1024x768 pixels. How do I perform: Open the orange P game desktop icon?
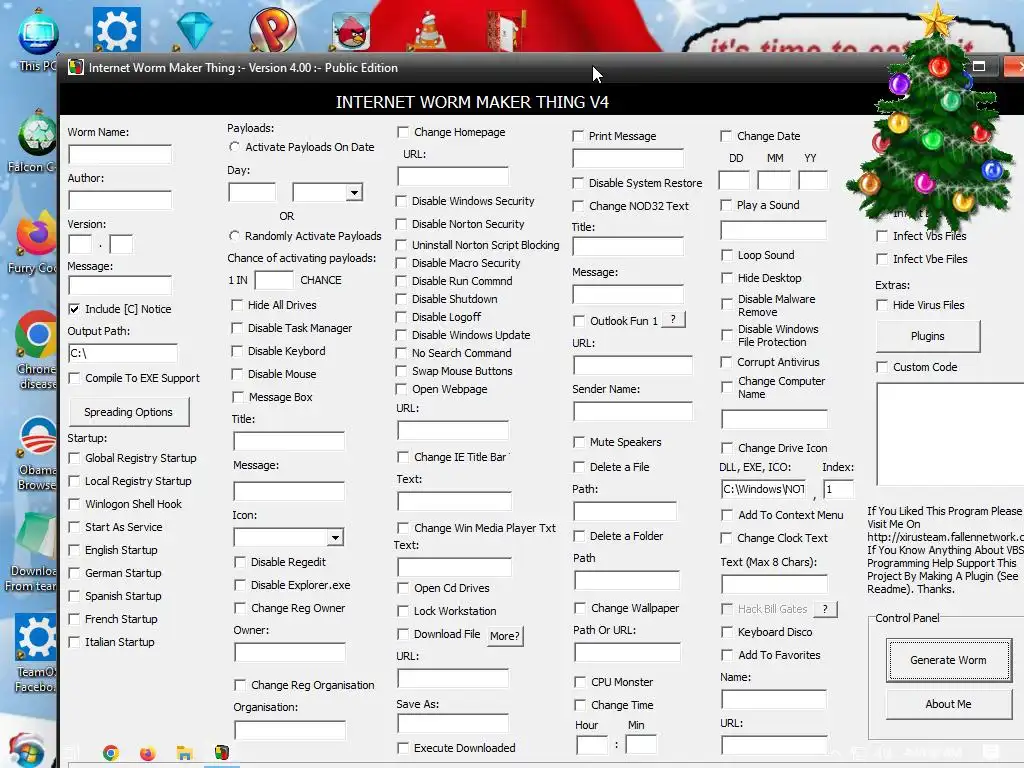(273, 29)
